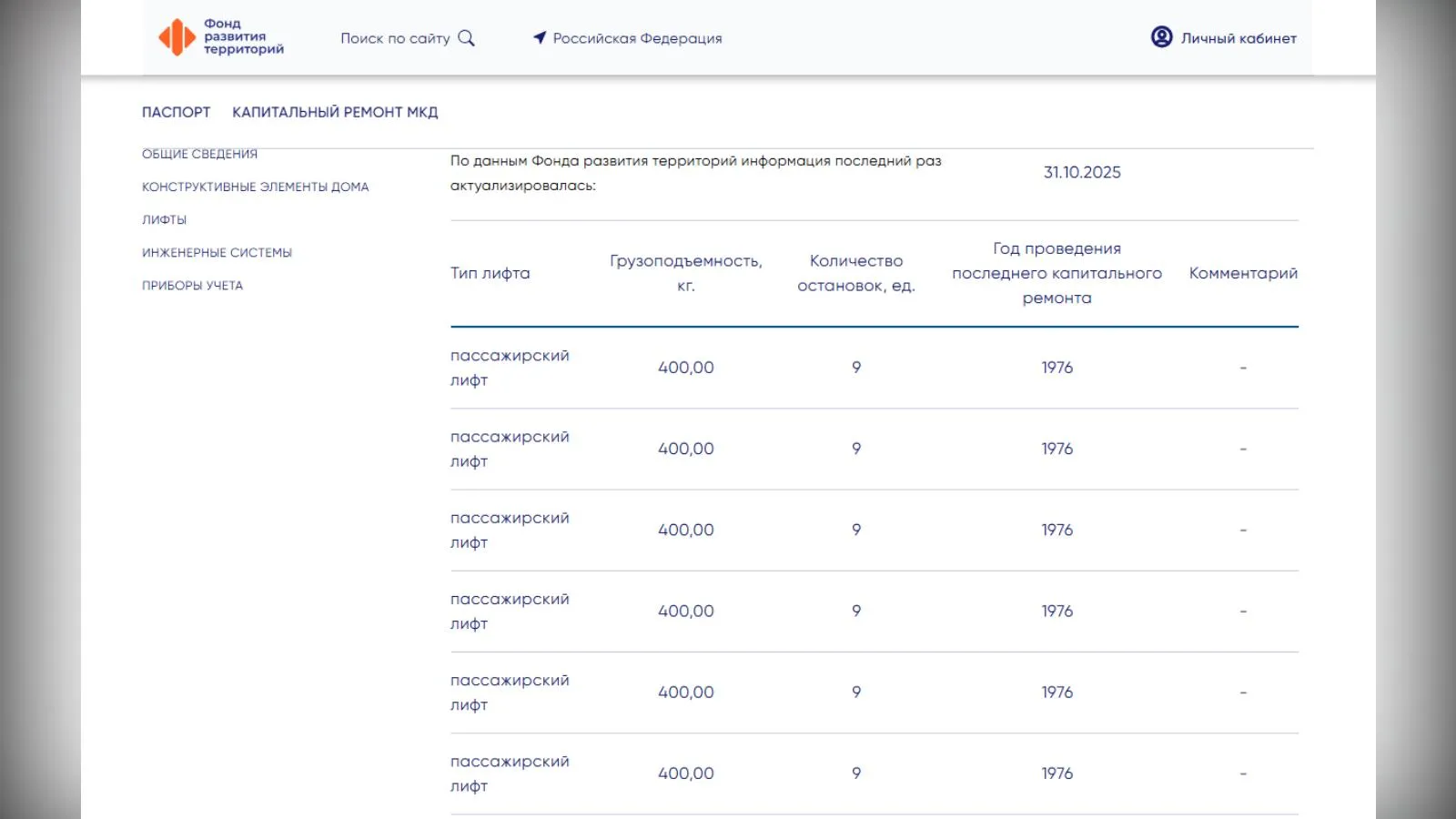Click the location arrow icon
This screenshot has width=1456, height=819.
click(540, 37)
